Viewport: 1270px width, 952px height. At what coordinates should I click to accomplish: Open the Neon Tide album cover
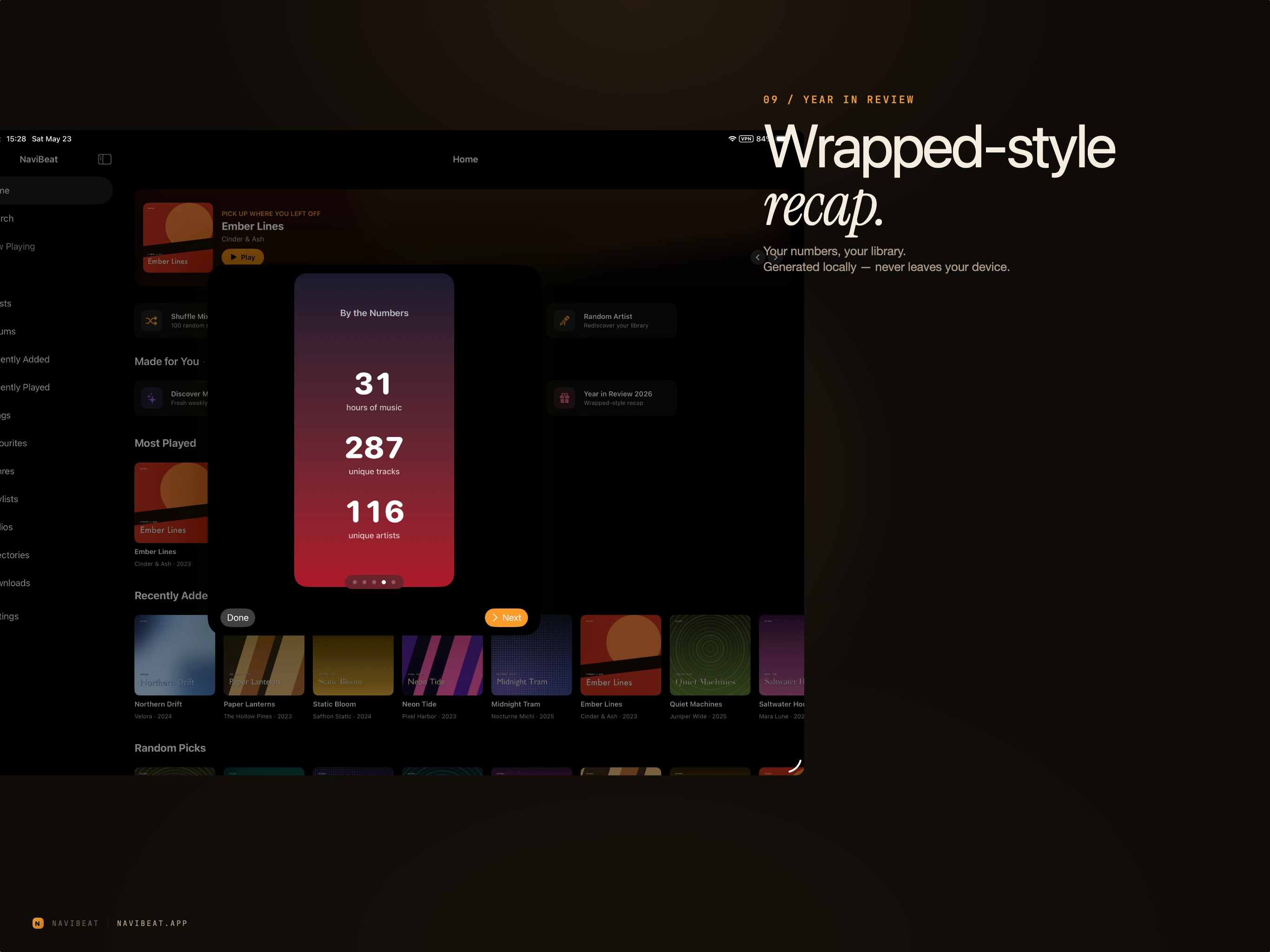(442, 665)
